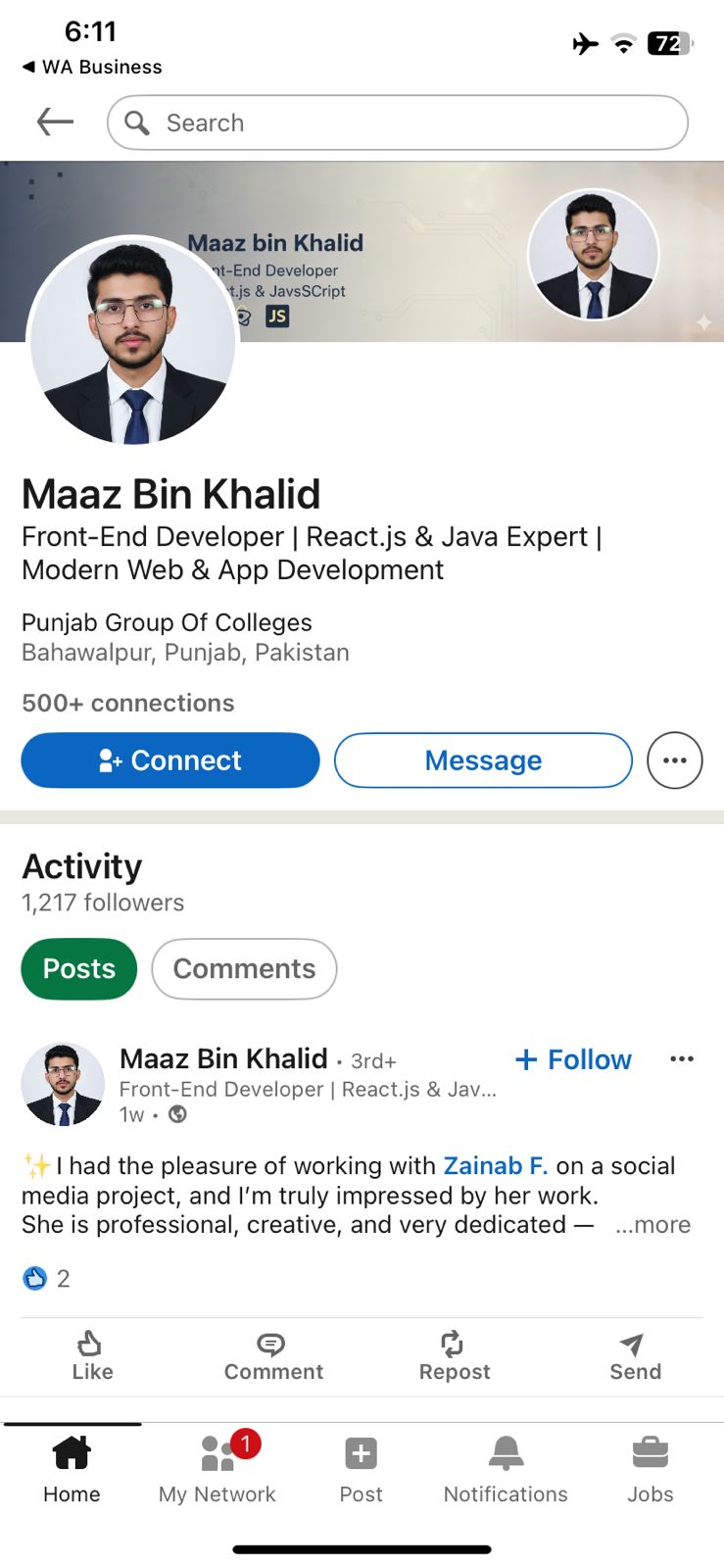This screenshot has width=724, height=1568.
Task: Expand post text with "...more"
Action: click(652, 1225)
